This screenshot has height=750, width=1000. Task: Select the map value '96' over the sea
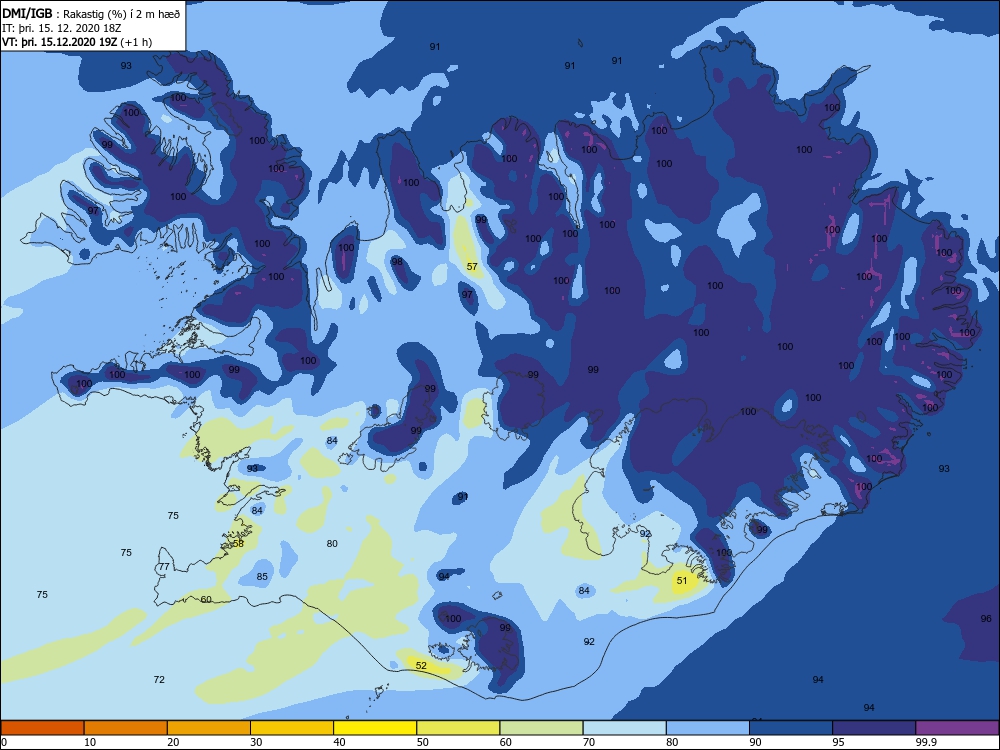[x=986, y=619]
